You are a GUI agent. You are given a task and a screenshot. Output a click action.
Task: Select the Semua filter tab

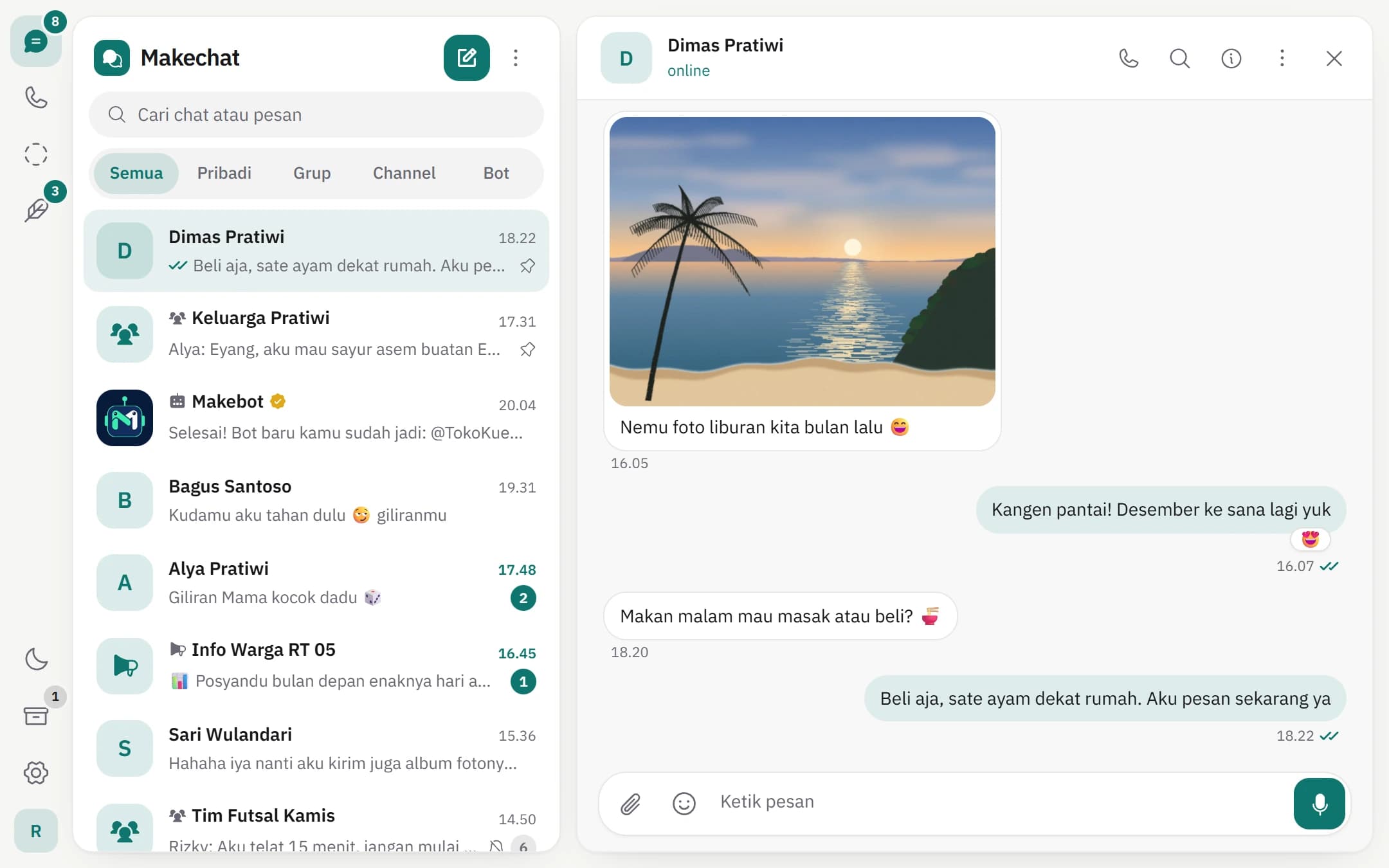(x=136, y=173)
